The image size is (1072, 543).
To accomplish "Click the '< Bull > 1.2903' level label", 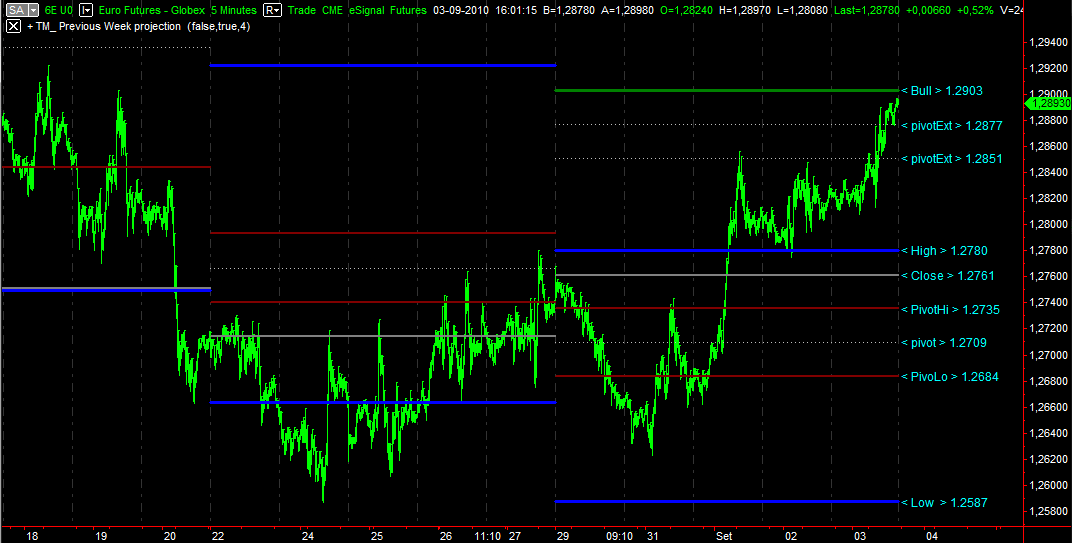I will (x=944, y=90).
